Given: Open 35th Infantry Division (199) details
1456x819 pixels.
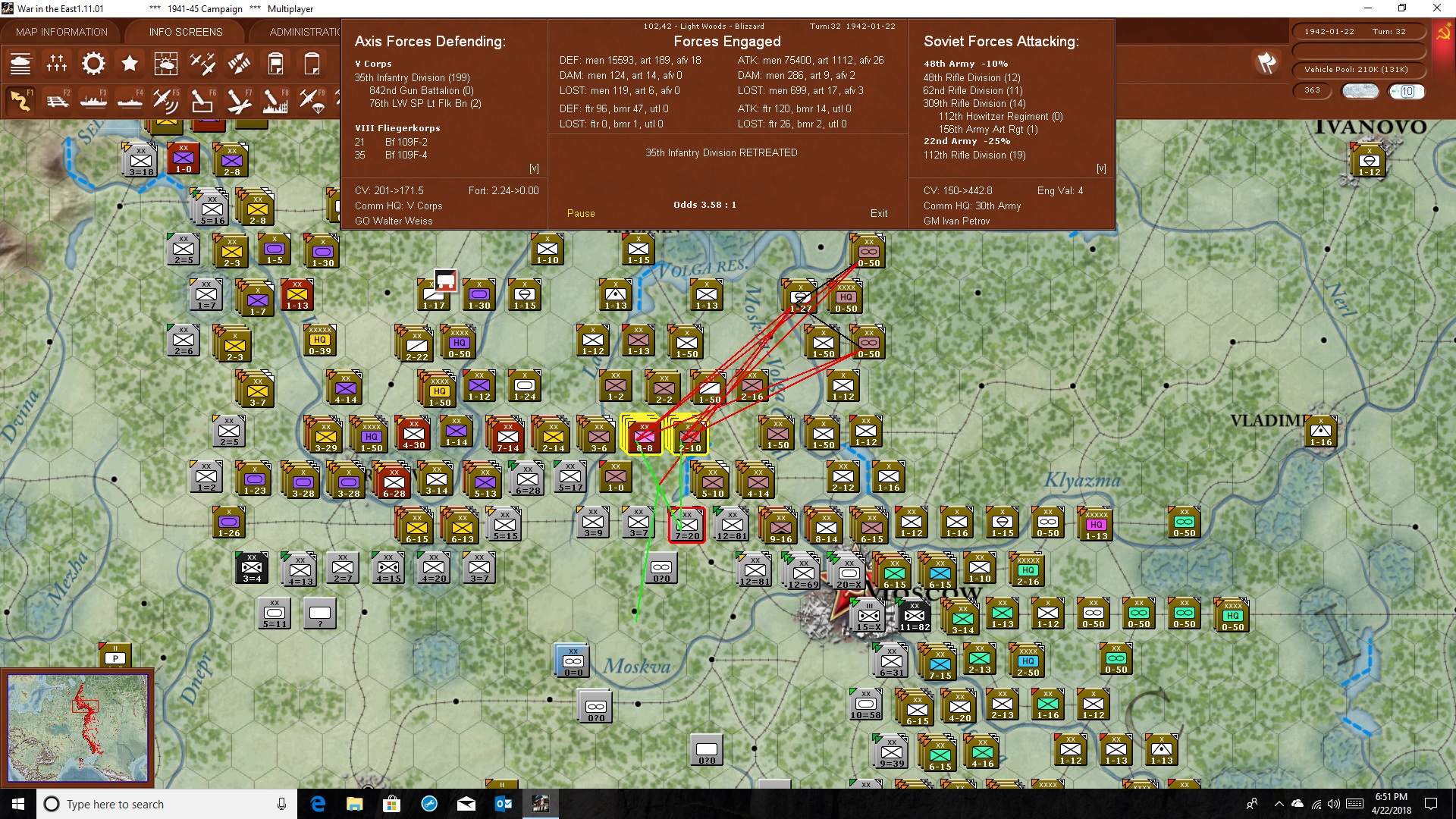Looking at the screenshot, I should (412, 77).
